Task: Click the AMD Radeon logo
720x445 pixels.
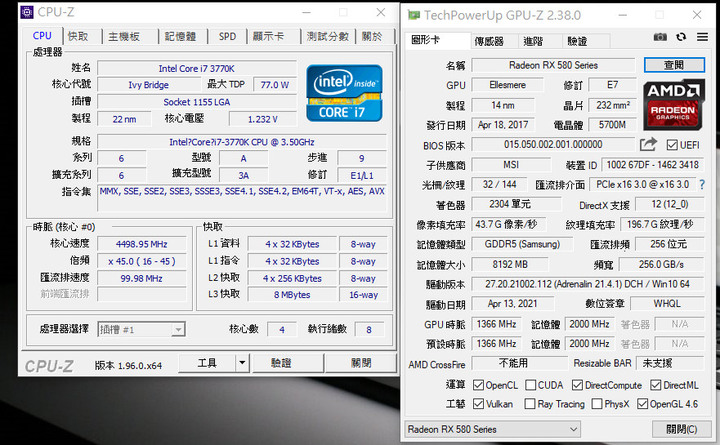Action: coord(673,105)
